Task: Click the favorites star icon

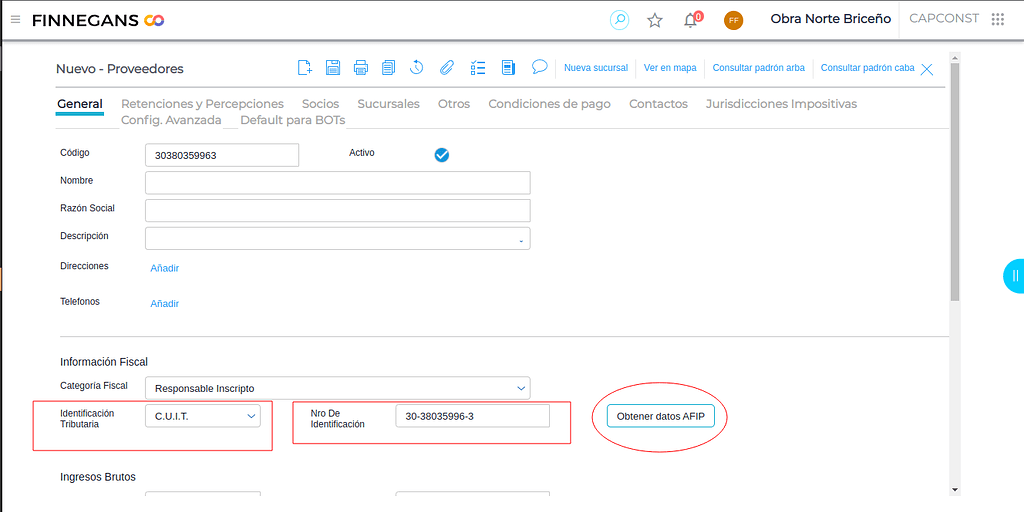Action: (655, 20)
